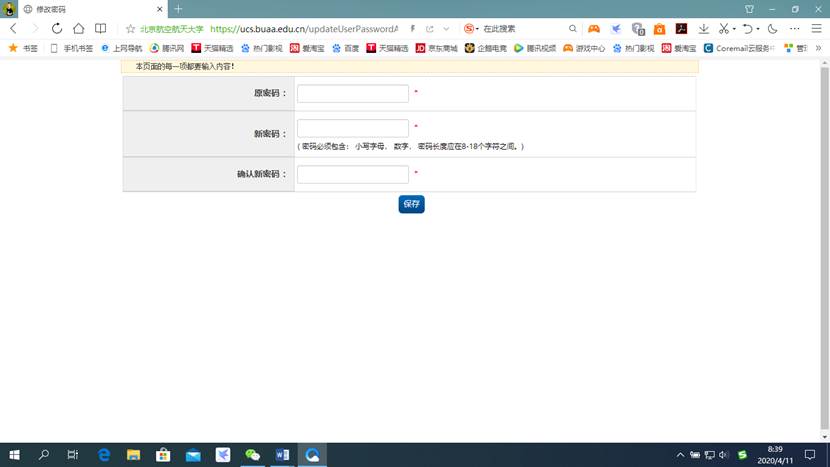The height and width of the screenshot is (467, 830).
Task: Open WeChat from the taskbar
Action: coord(253,455)
